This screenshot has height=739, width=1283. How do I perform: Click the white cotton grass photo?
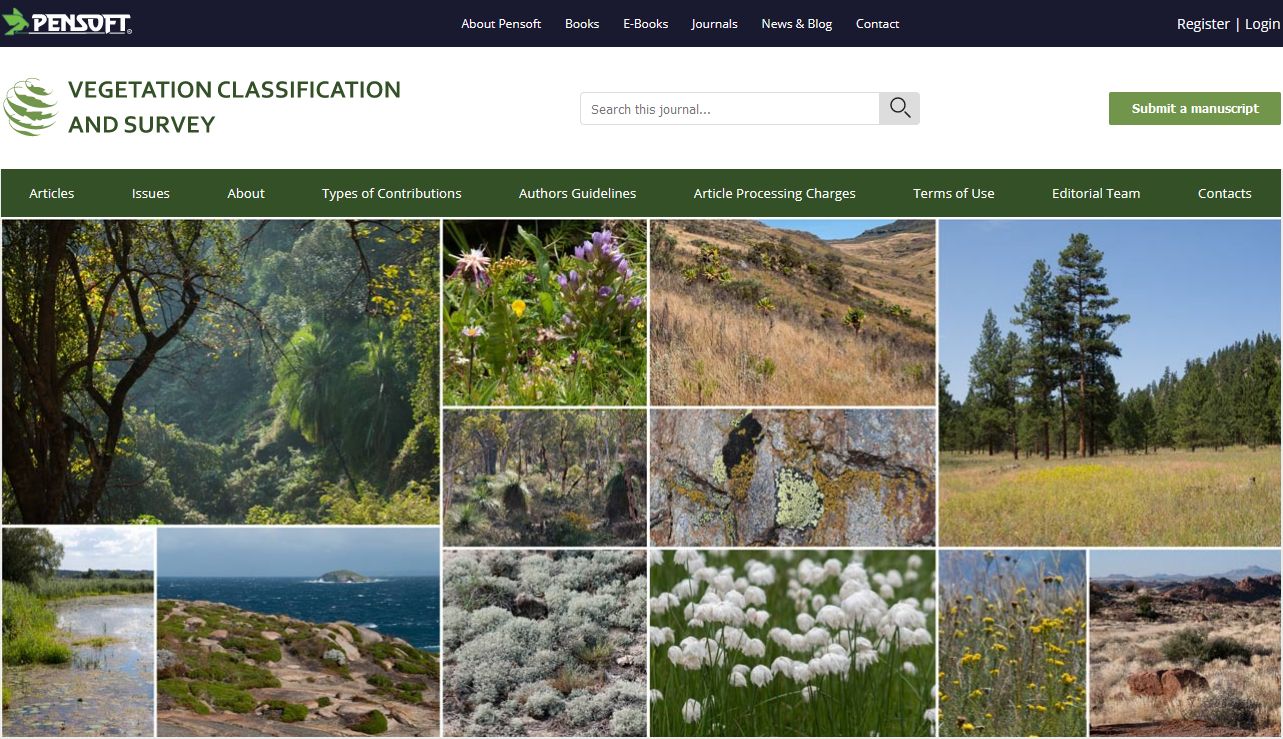[x=793, y=643]
